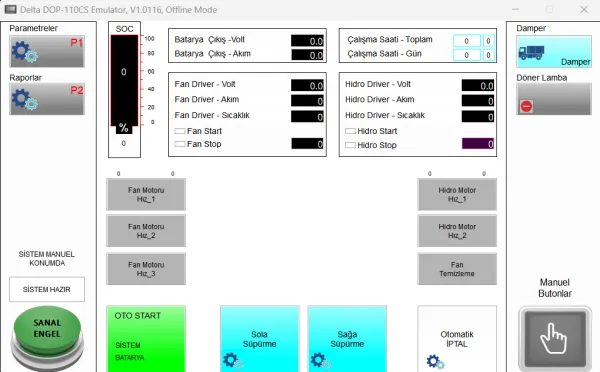Click the Döner Lamba label

point(541,78)
